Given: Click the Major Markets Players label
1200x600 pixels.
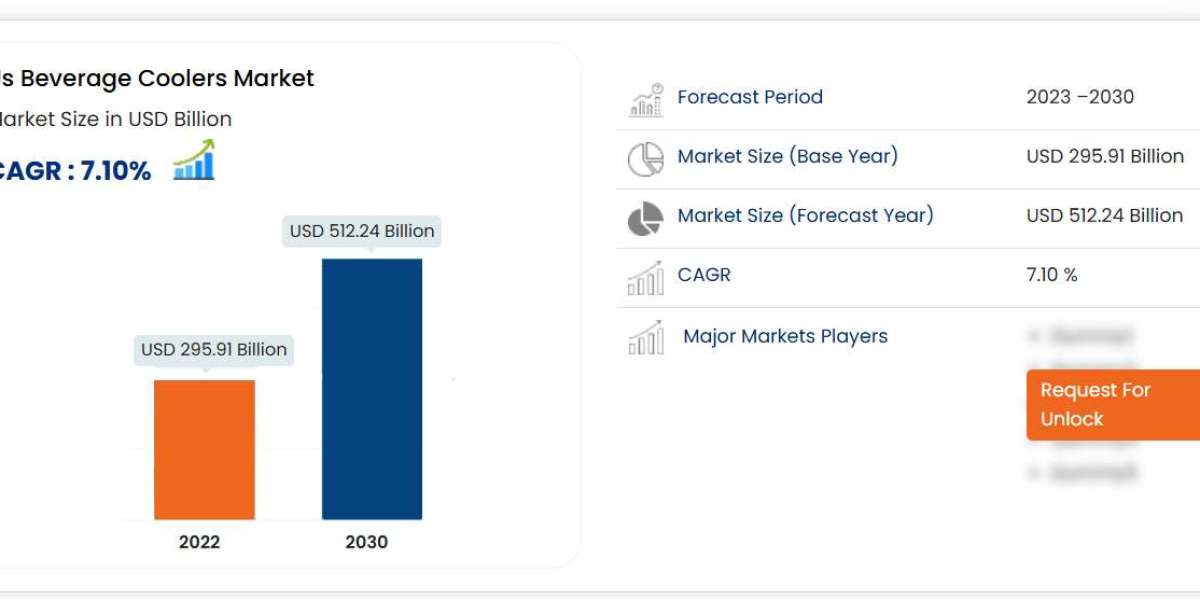Looking at the screenshot, I should tap(785, 336).
